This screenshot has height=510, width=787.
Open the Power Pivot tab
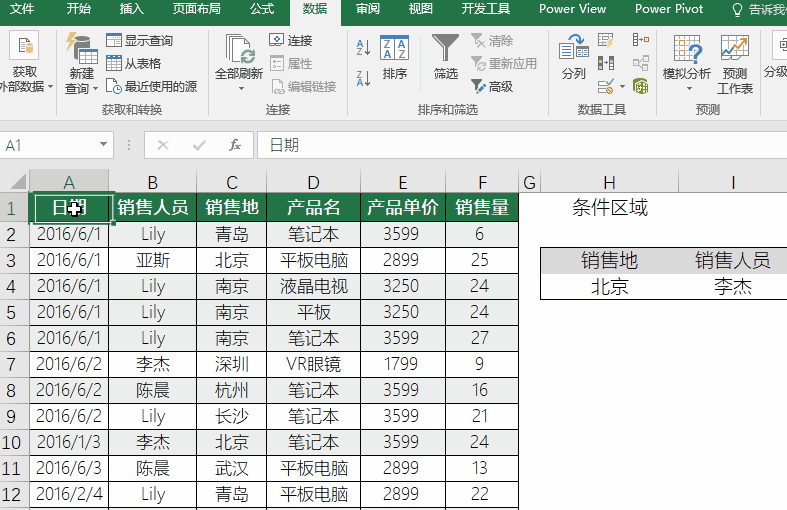point(669,9)
